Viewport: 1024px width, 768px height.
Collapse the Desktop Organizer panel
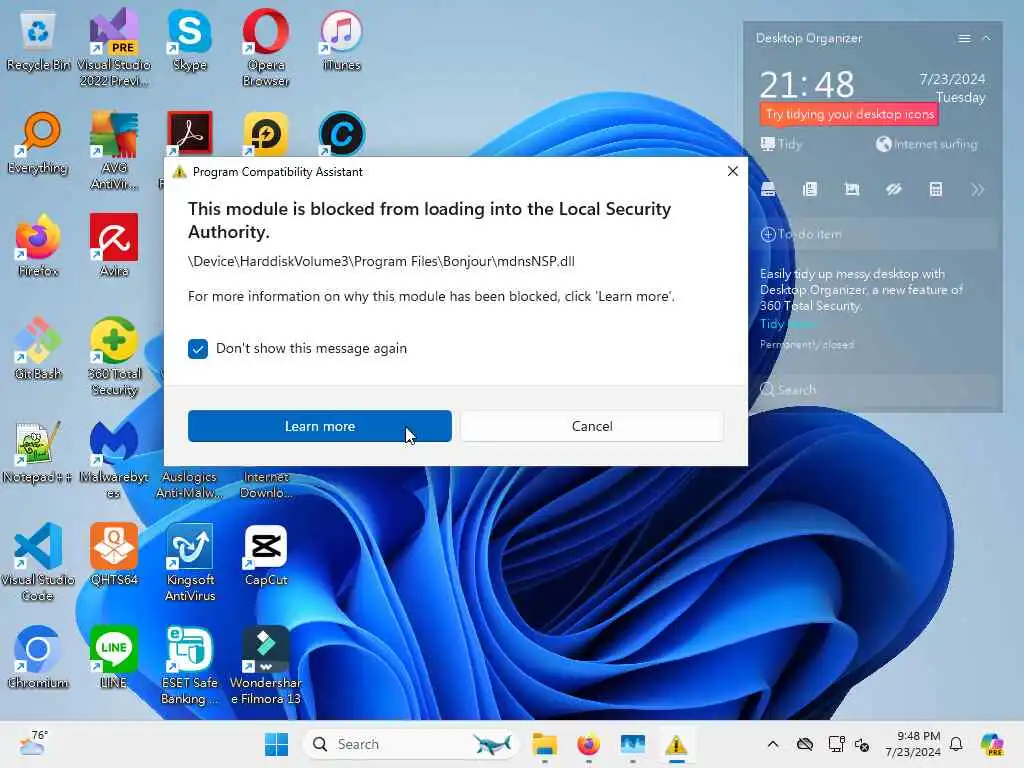point(986,39)
